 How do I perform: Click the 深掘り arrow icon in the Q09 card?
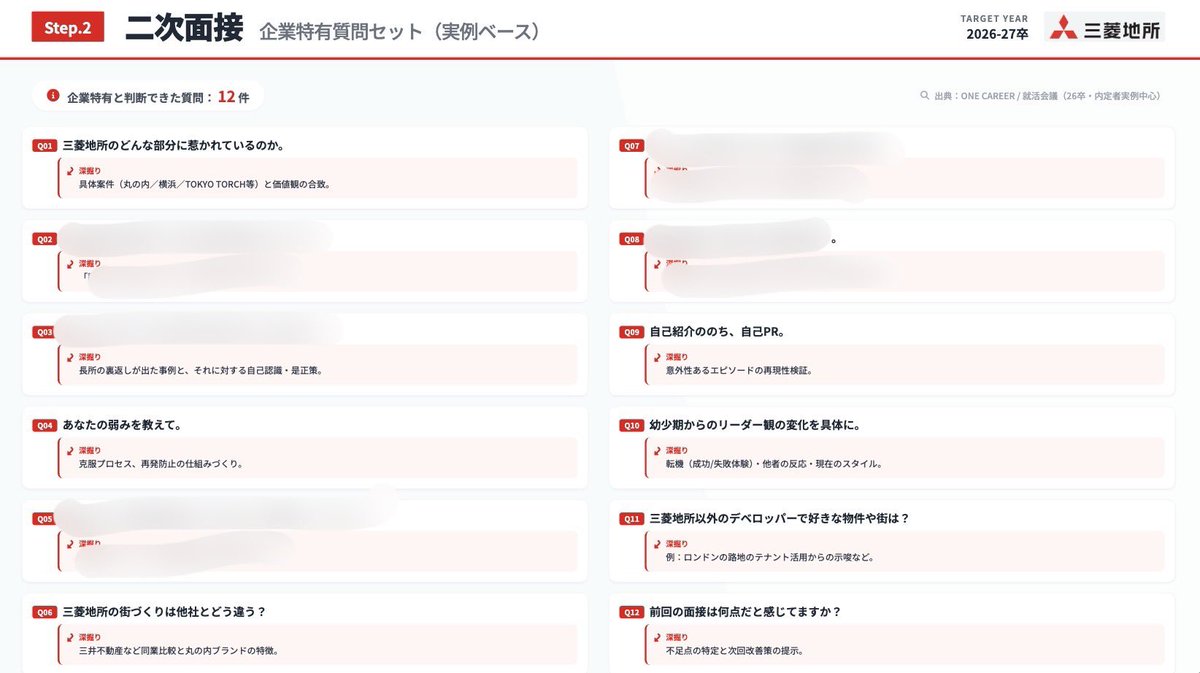point(657,357)
